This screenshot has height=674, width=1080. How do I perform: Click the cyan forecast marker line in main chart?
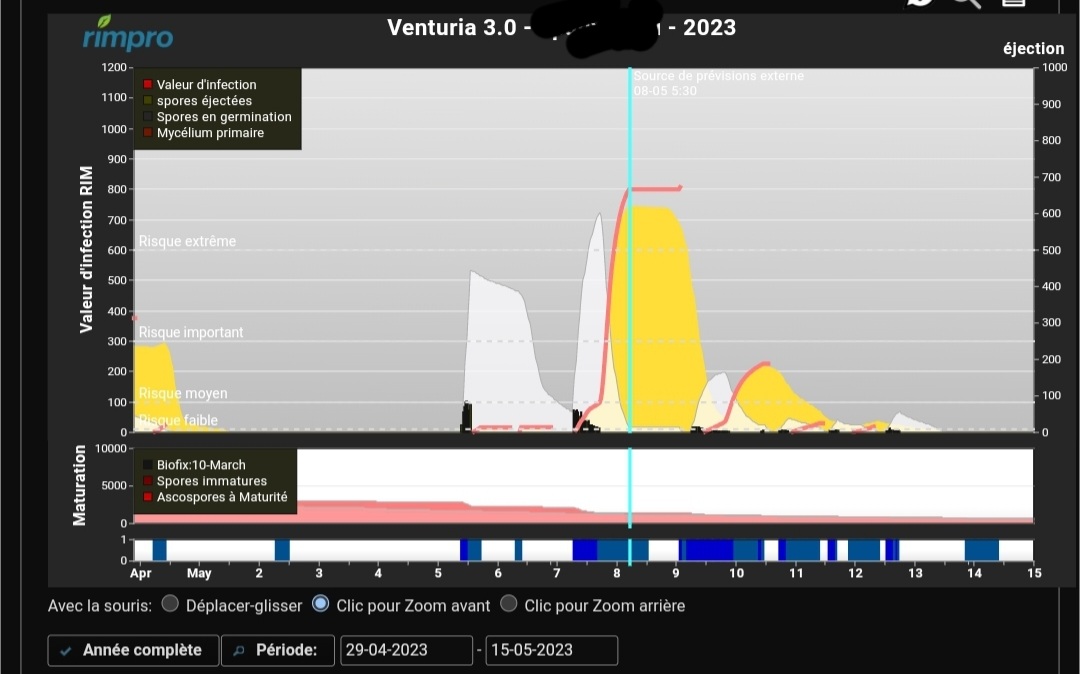click(x=630, y=250)
